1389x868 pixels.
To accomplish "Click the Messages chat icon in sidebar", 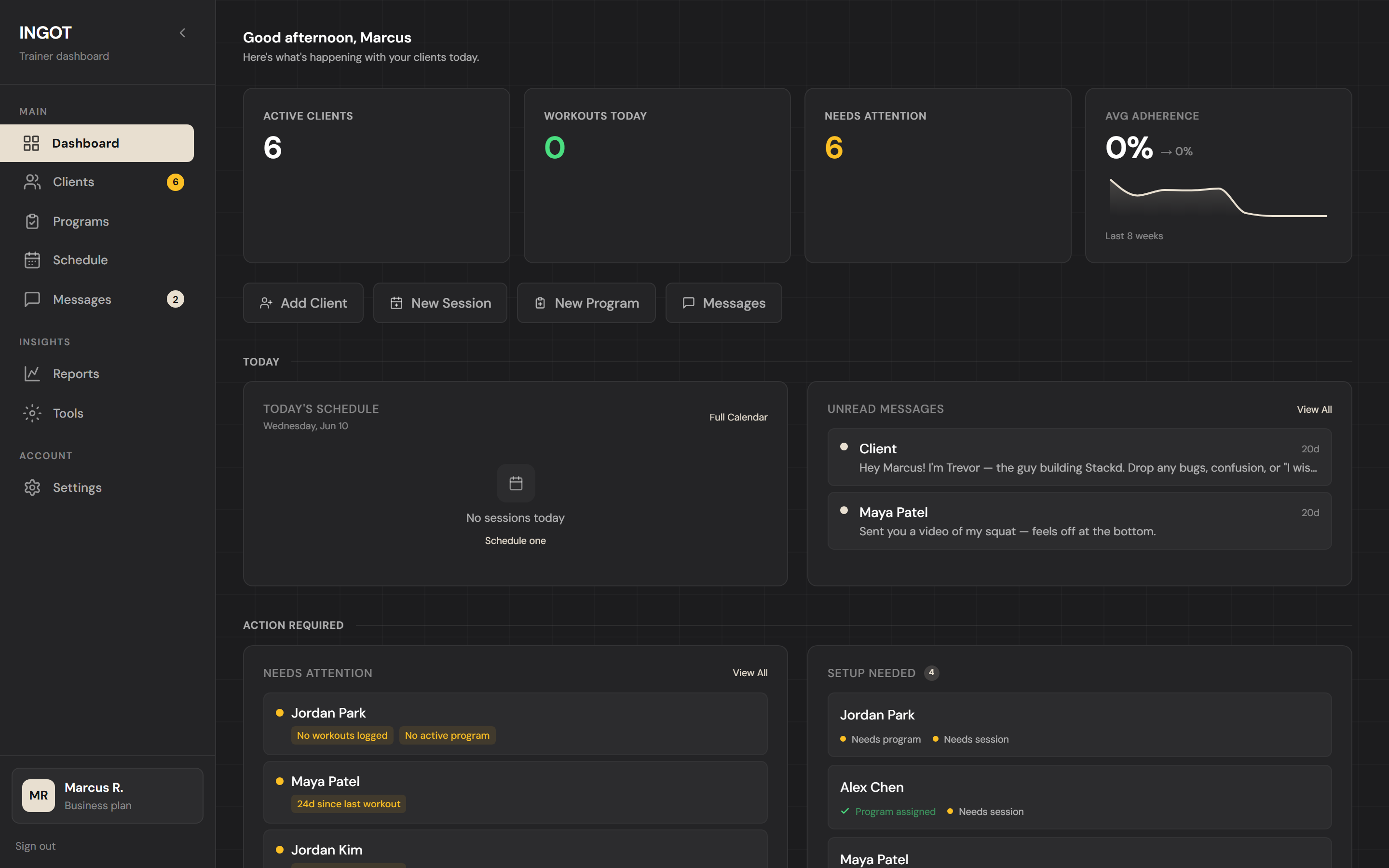I will [32, 299].
